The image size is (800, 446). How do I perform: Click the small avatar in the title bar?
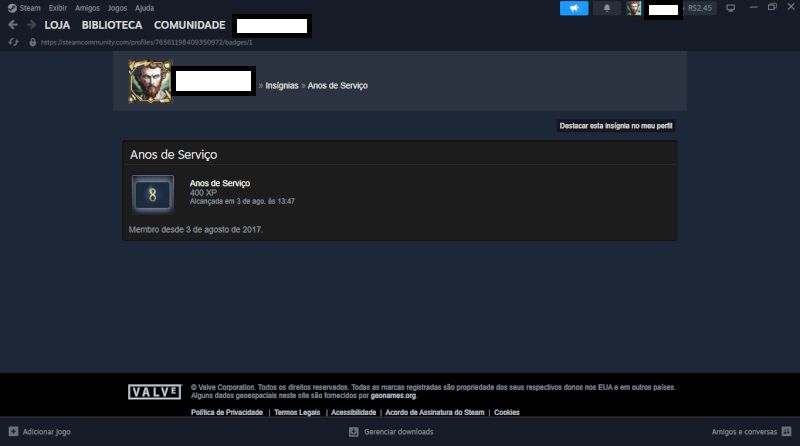[x=634, y=8]
